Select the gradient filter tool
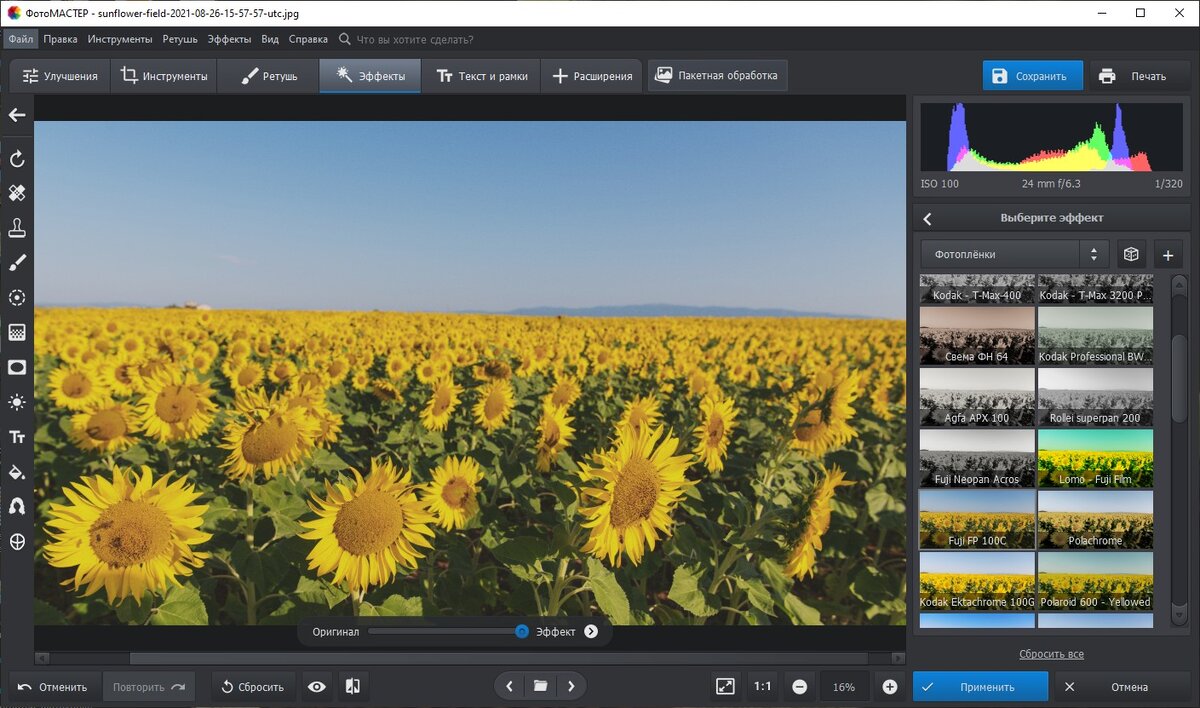 click(x=17, y=333)
